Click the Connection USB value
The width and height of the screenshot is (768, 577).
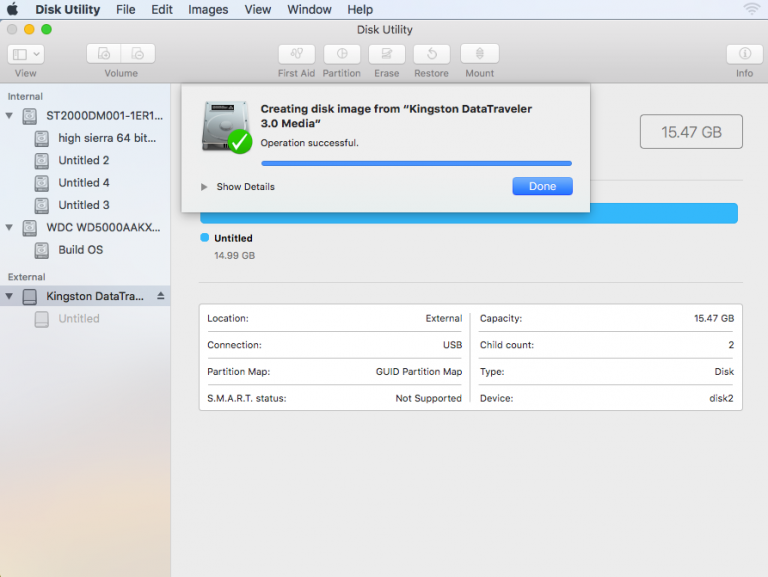tap(453, 345)
